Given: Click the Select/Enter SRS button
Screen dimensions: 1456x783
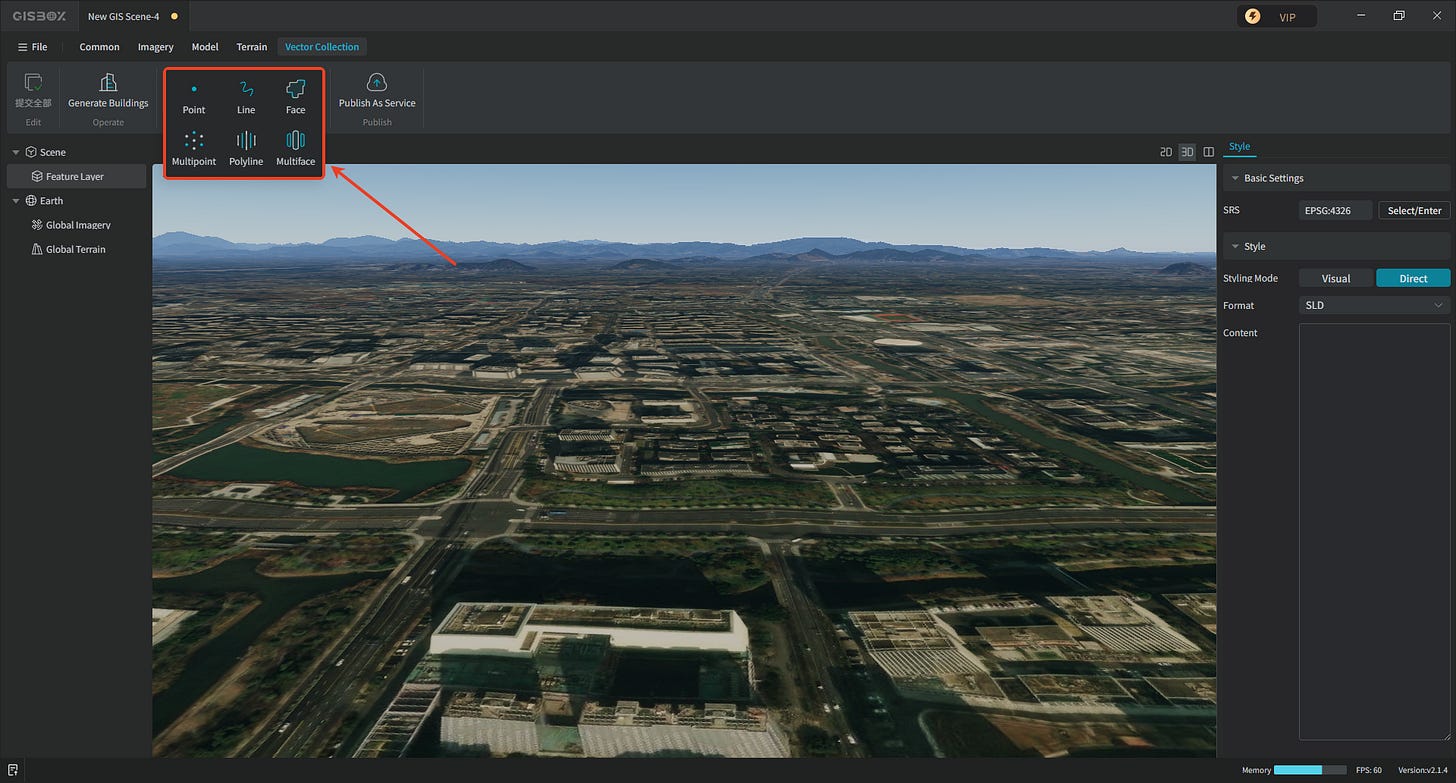Looking at the screenshot, I should click(x=1414, y=210).
